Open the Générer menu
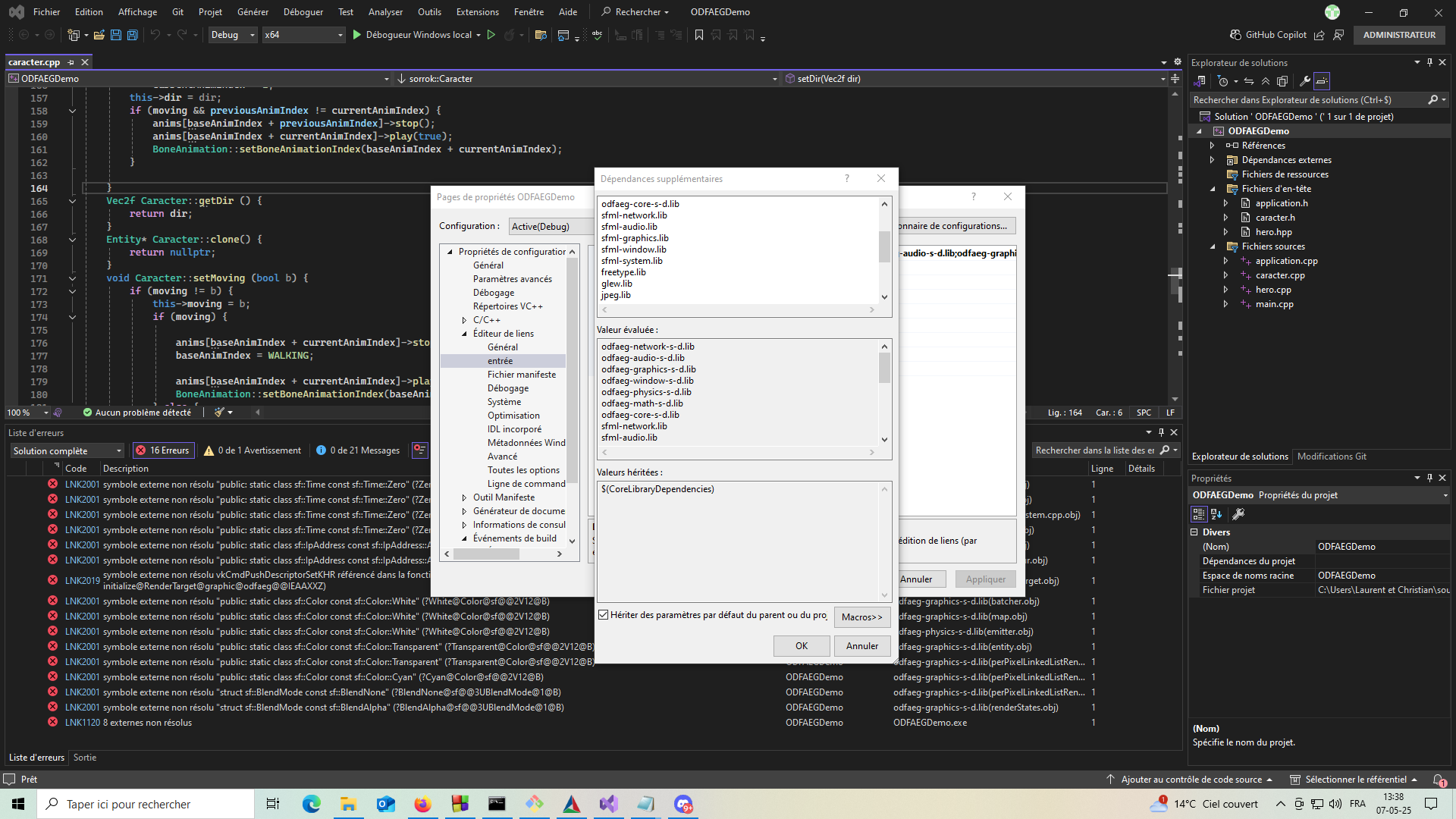1456x819 pixels. pyautogui.click(x=253, y=11)
